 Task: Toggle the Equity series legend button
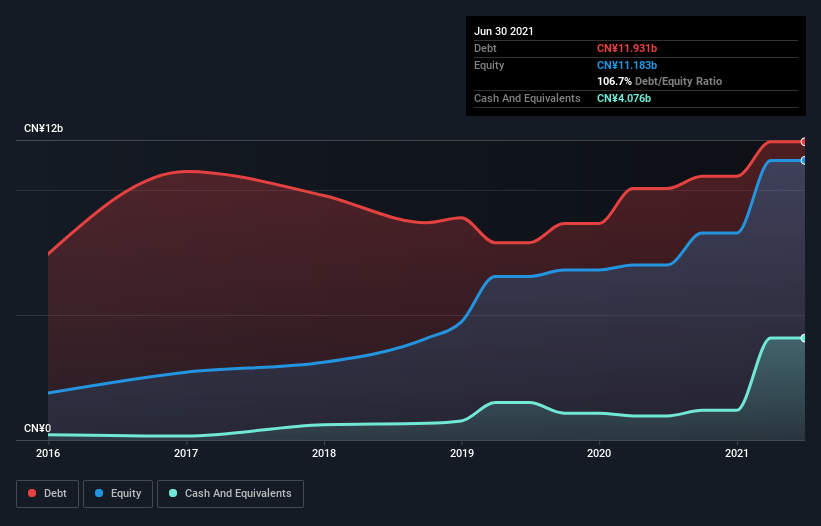pyautogui.click(x=118, y=494)
